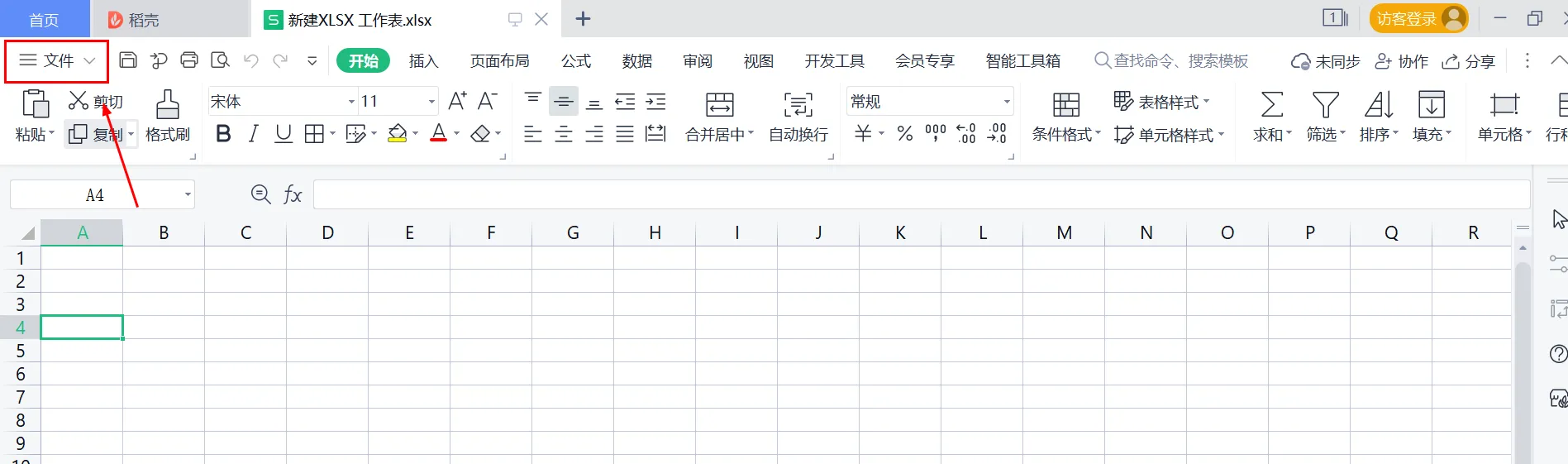
Task: Open the File (文件) menu
Action: coord(57,60)
